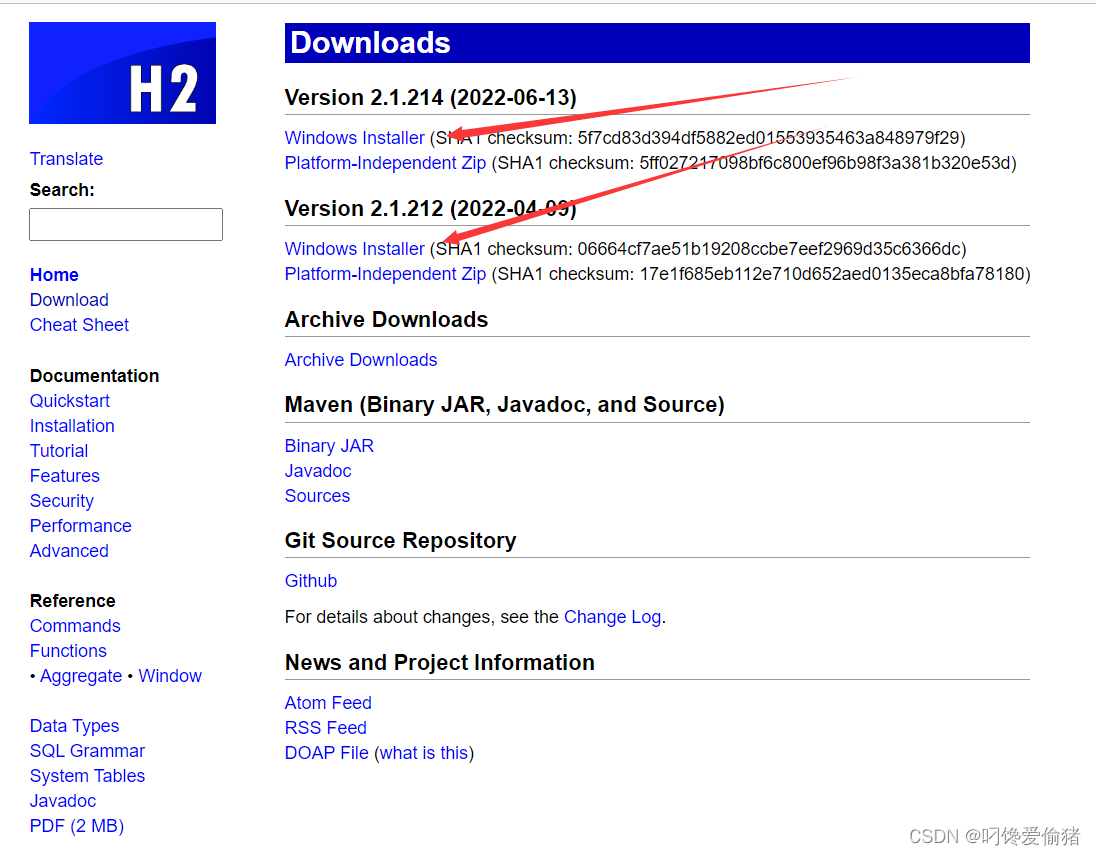Click the H2 logo image
Viewport: 1096px width, 855px height.
tap(122, 72)
